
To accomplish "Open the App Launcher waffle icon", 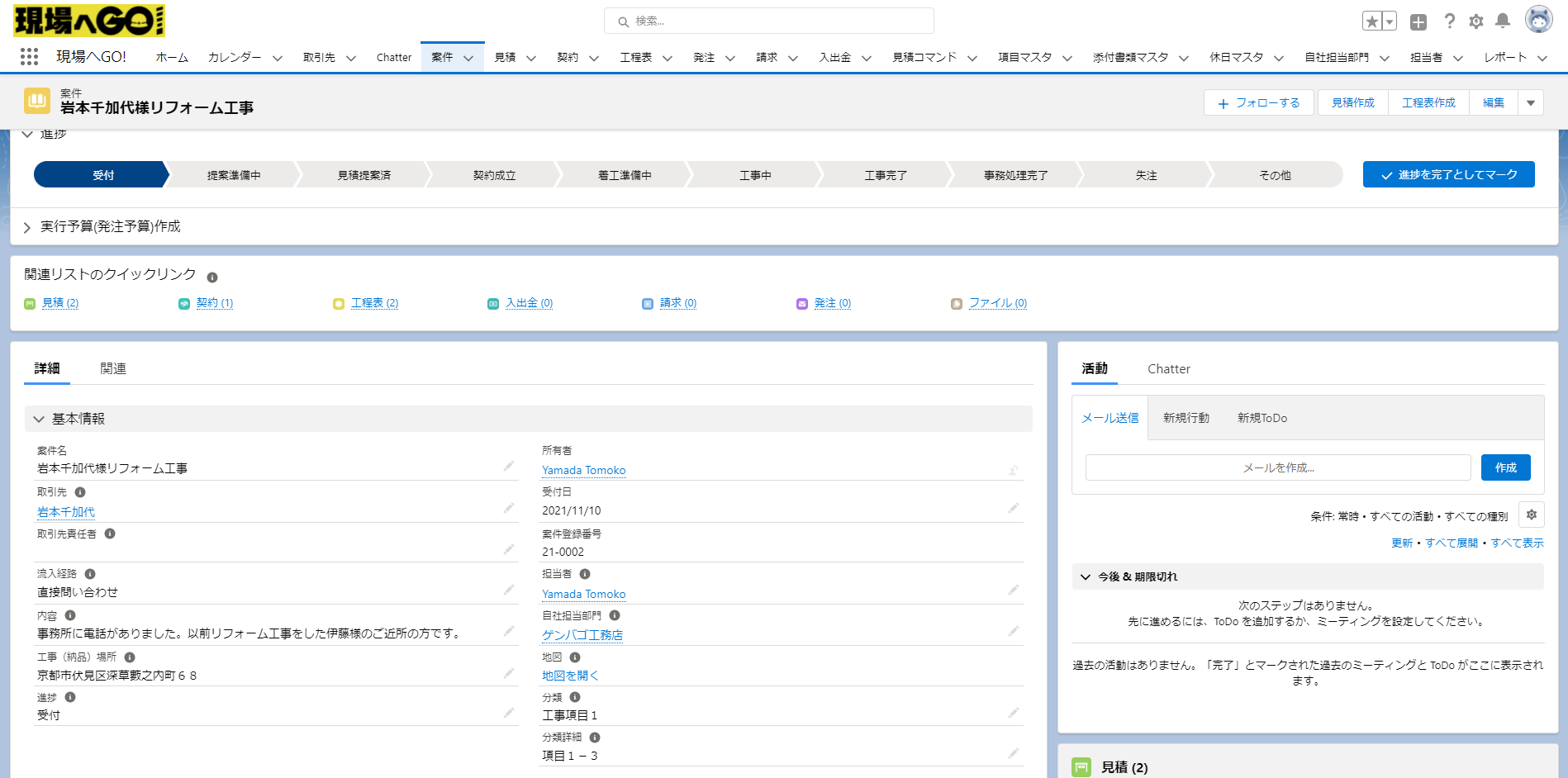I will [30, 56].
